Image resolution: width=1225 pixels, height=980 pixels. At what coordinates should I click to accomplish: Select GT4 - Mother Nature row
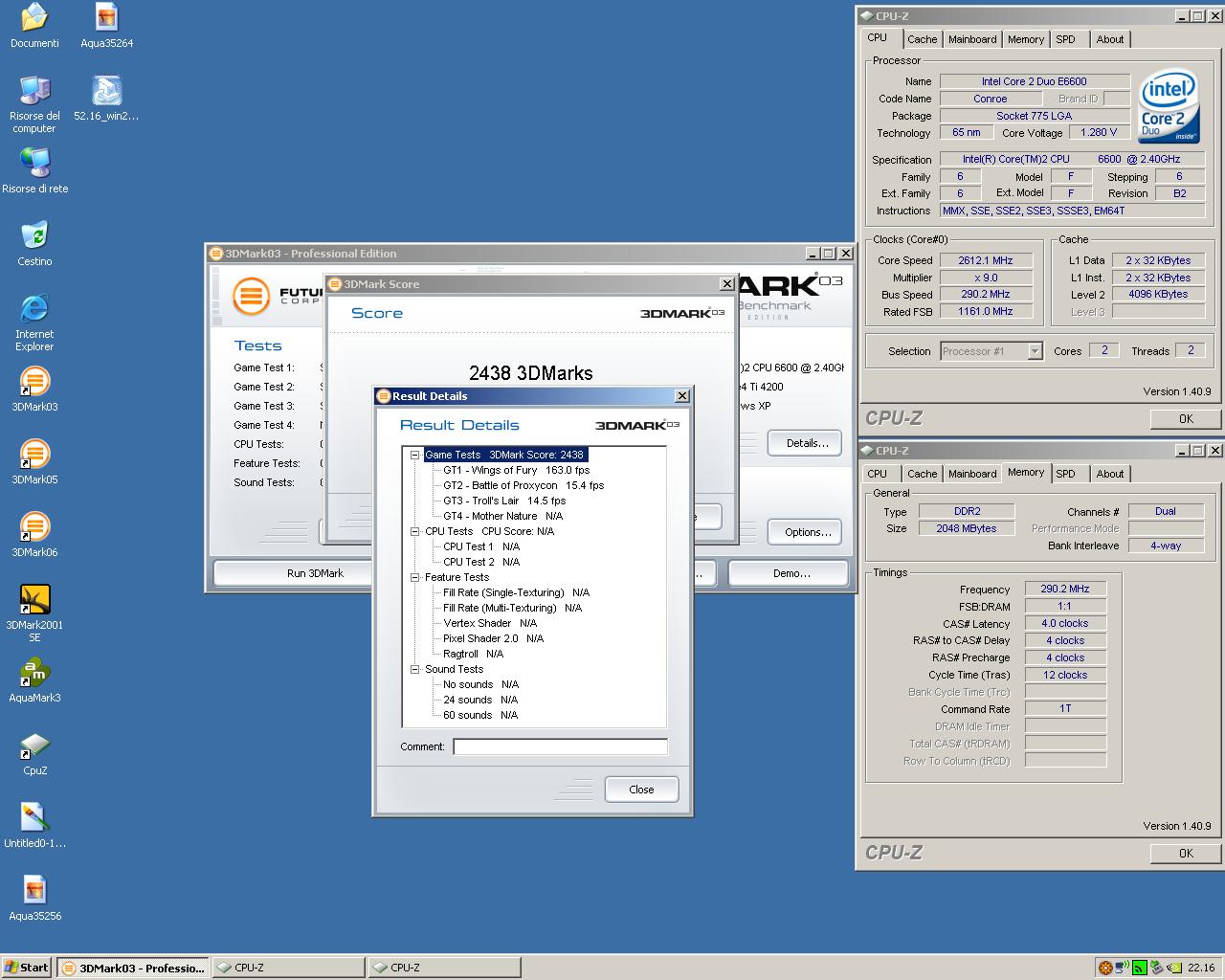[502, 516]
